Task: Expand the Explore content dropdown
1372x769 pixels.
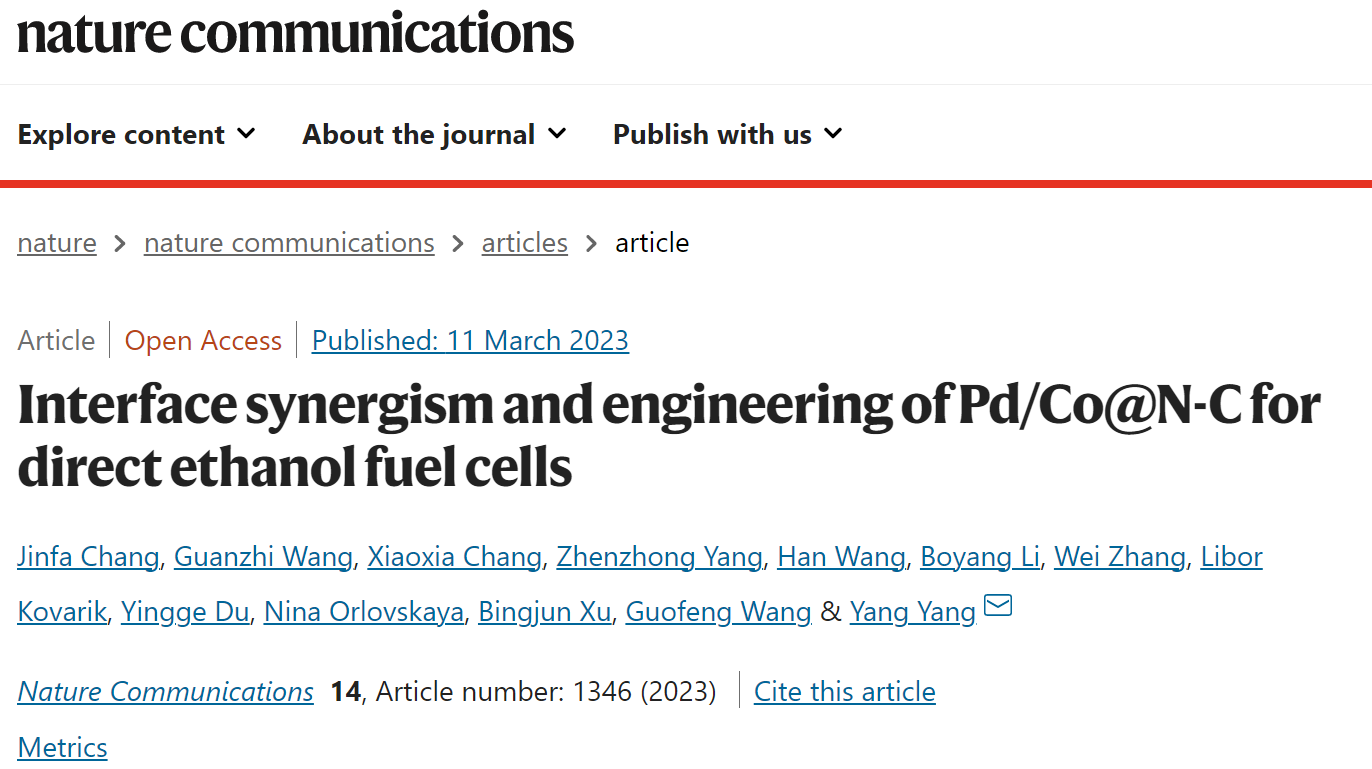Action: (x=137, y=134)
